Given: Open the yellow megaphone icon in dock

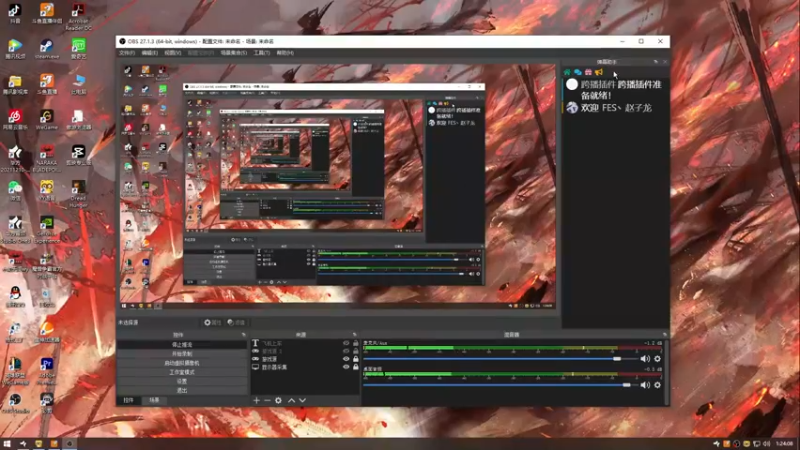Looking at the screenshot, I should (599, 72).
